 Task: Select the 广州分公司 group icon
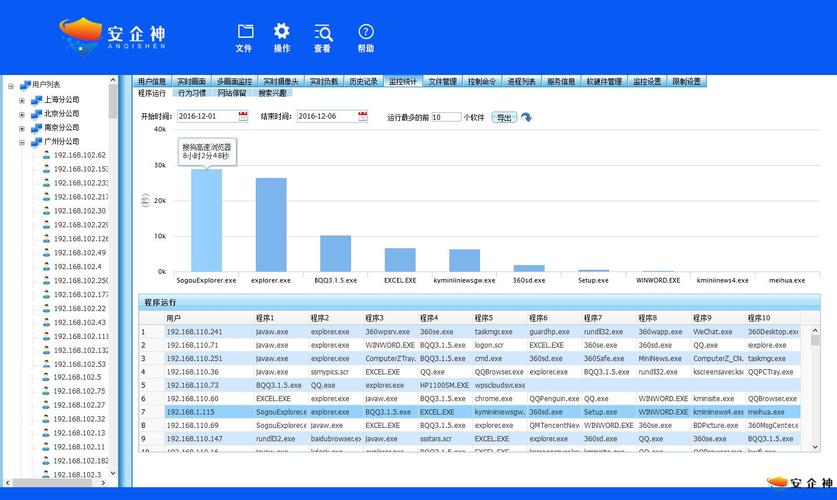coord(36,141)
